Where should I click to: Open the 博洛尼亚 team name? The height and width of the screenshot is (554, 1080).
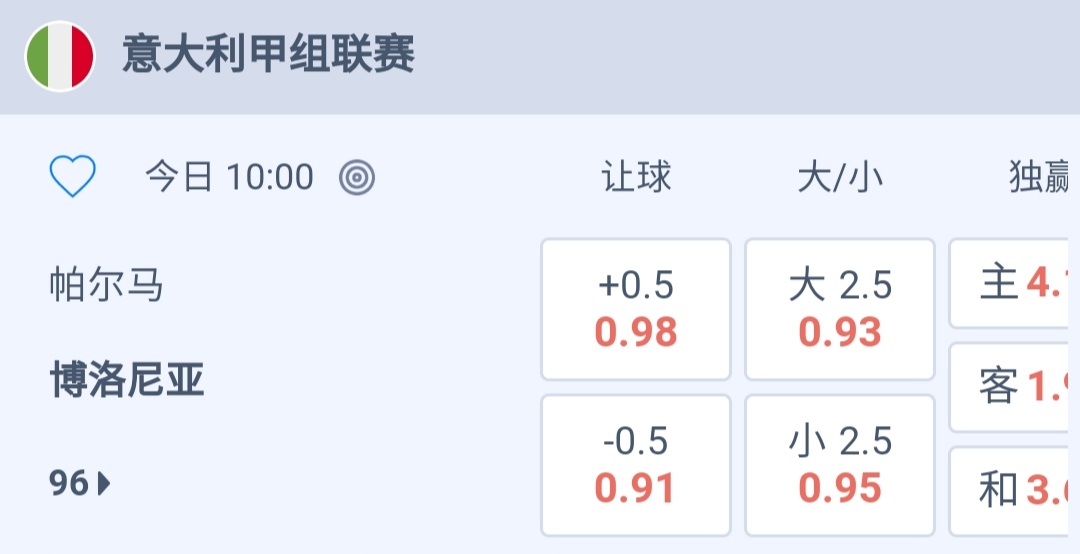coord(127,381)
